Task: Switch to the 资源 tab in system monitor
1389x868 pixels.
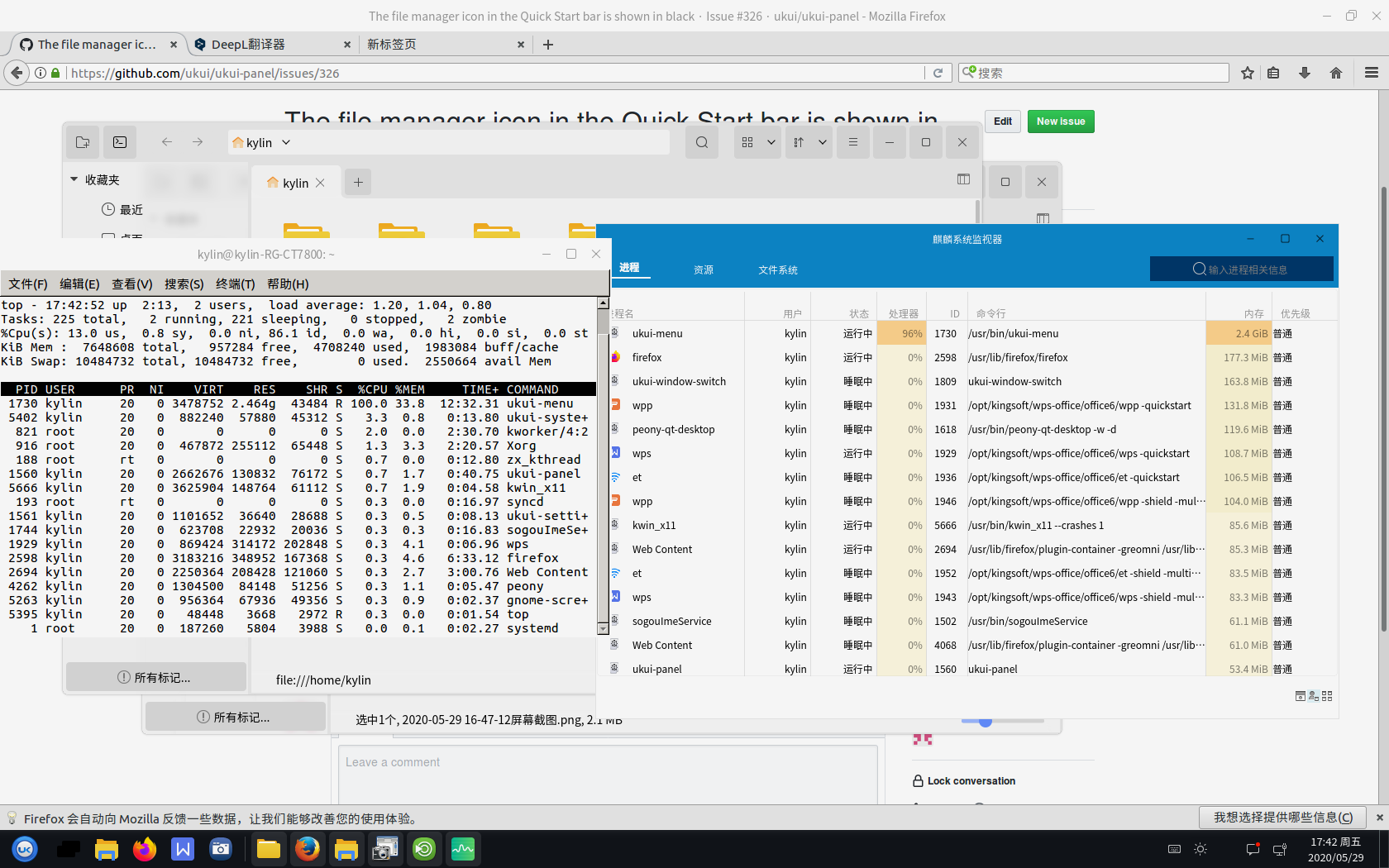Action: pos(703,269)
